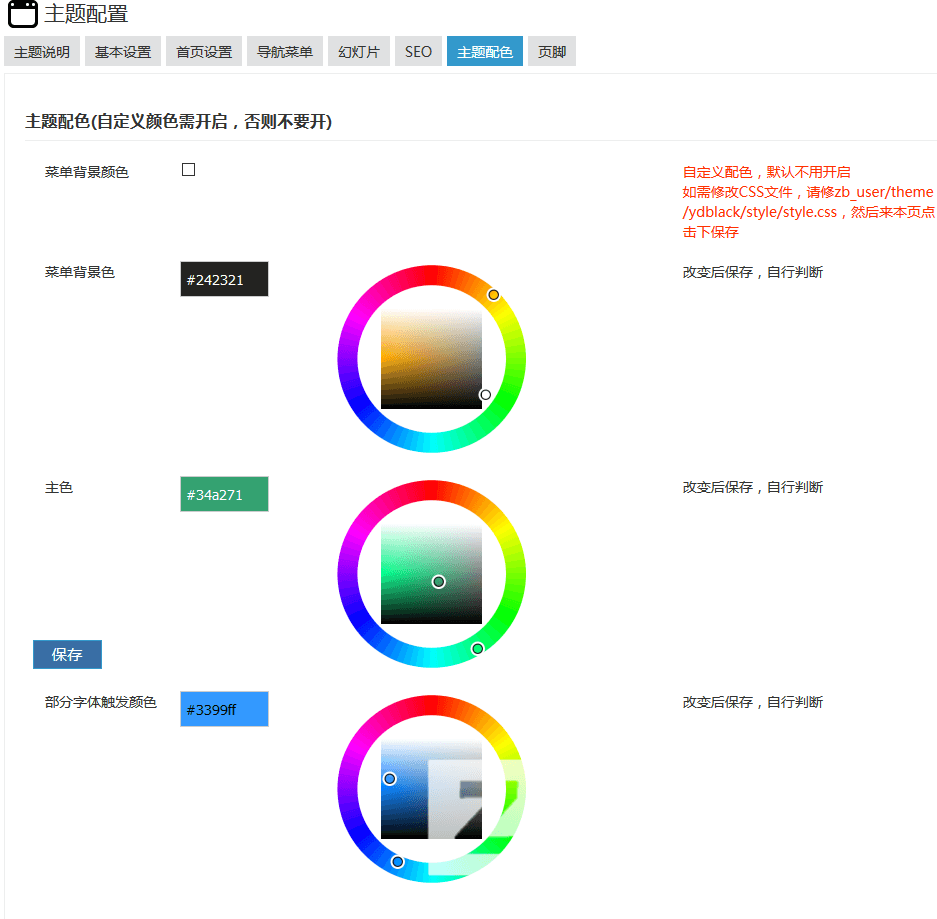Image resolution: width=937 pixels, height=919 pixels.
Task: Click the saturation marker in first color square
Action: point(485,394)
